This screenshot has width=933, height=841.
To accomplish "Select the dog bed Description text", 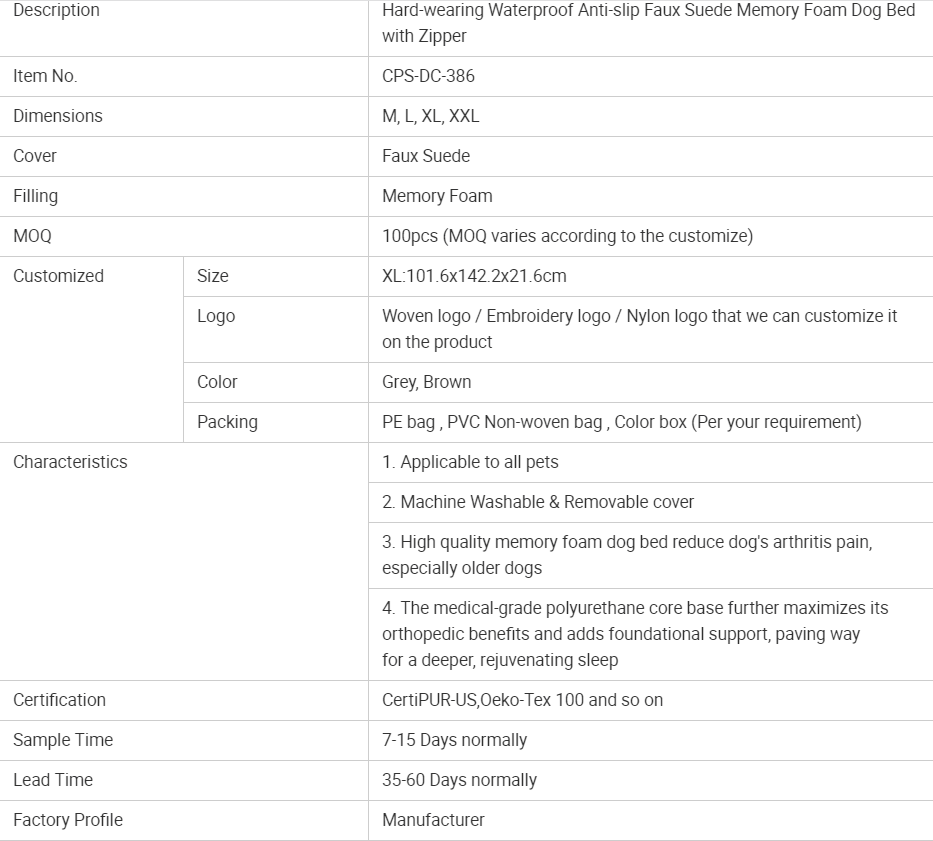I will point(648,23).
